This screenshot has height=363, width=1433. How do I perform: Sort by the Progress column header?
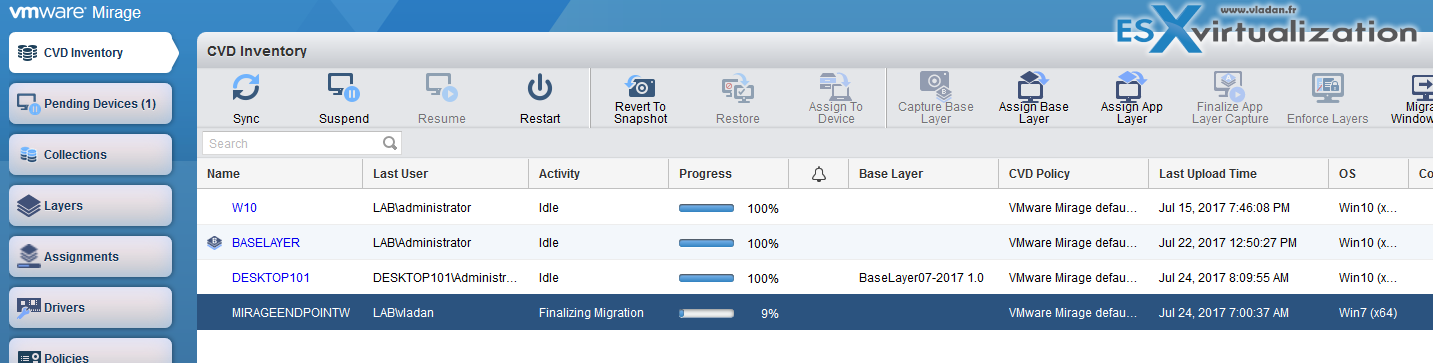[x=728, y=174]
